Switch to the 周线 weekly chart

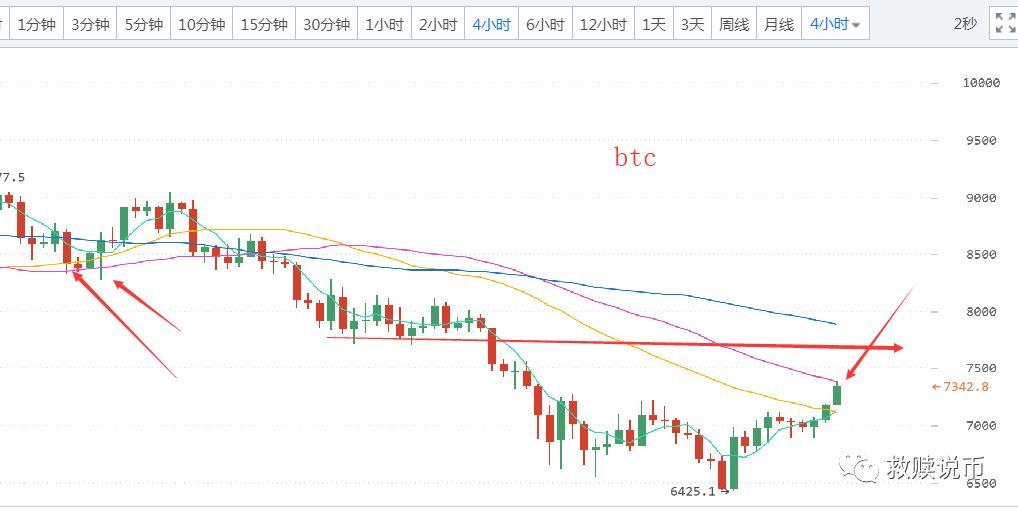click(x=734, y=24)
